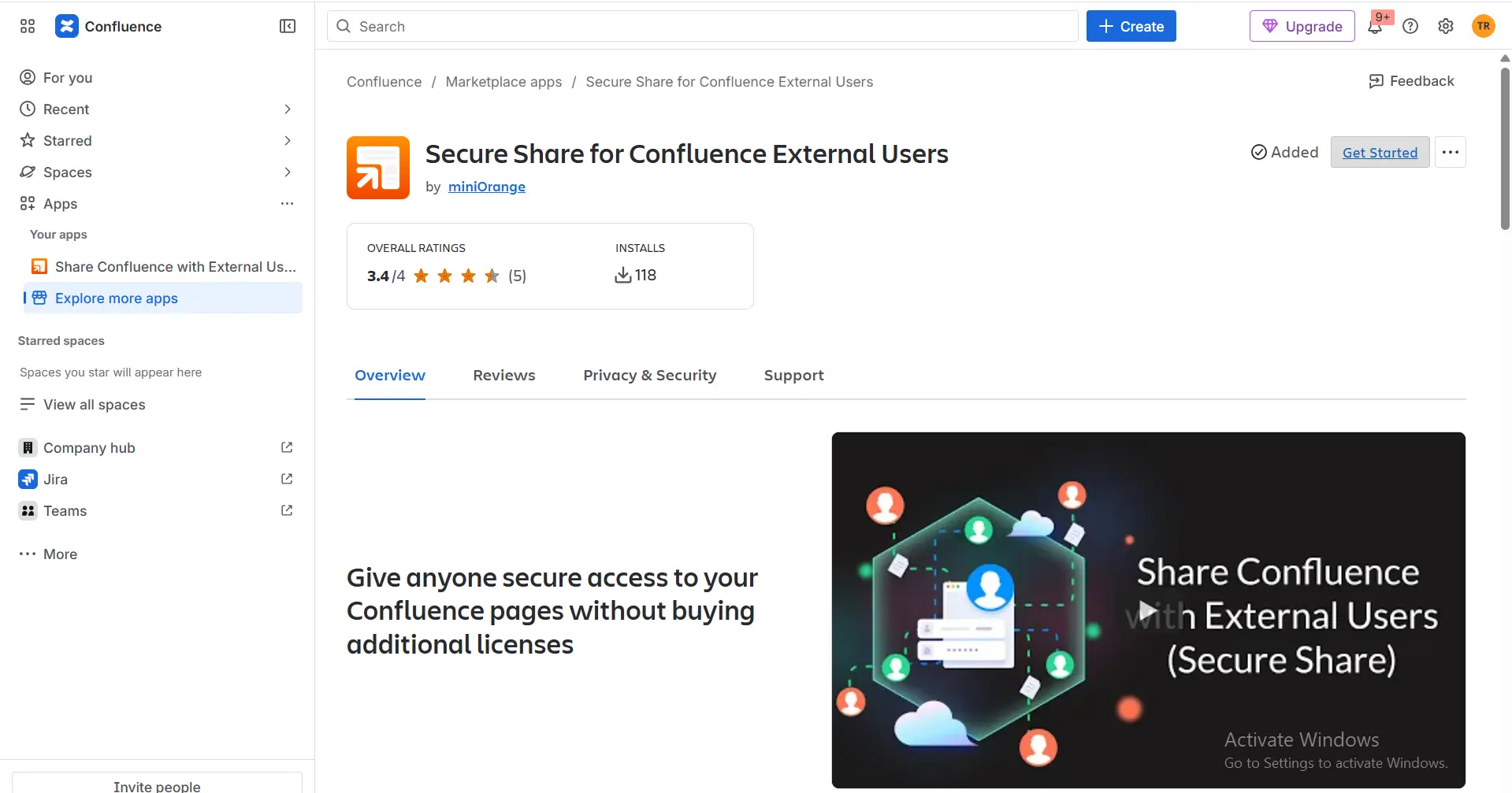Open the Privacy & Security tab
Screen dimensions: 1512x793
point(650,376)
